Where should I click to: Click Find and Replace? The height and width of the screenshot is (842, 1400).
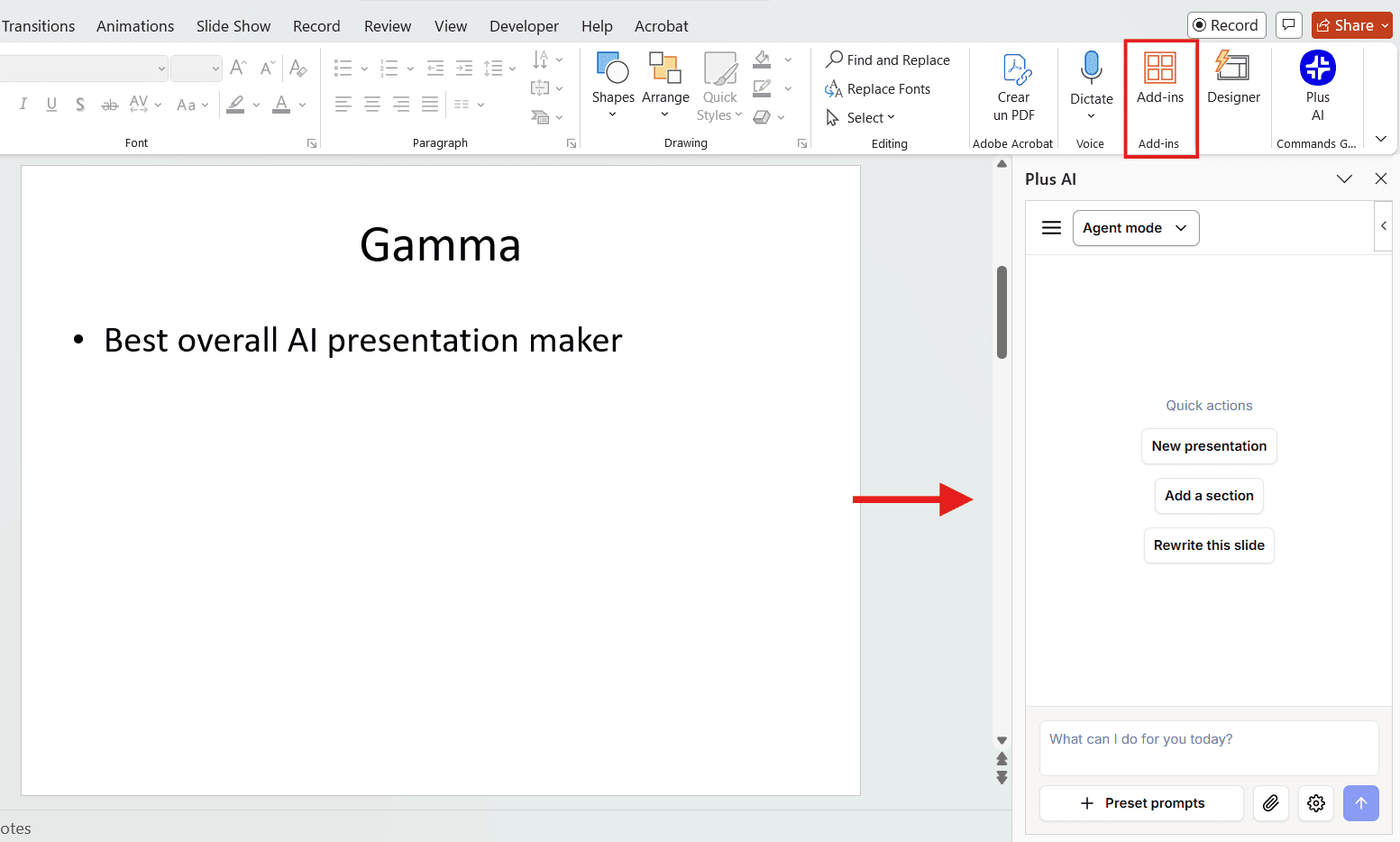point(888,59)
